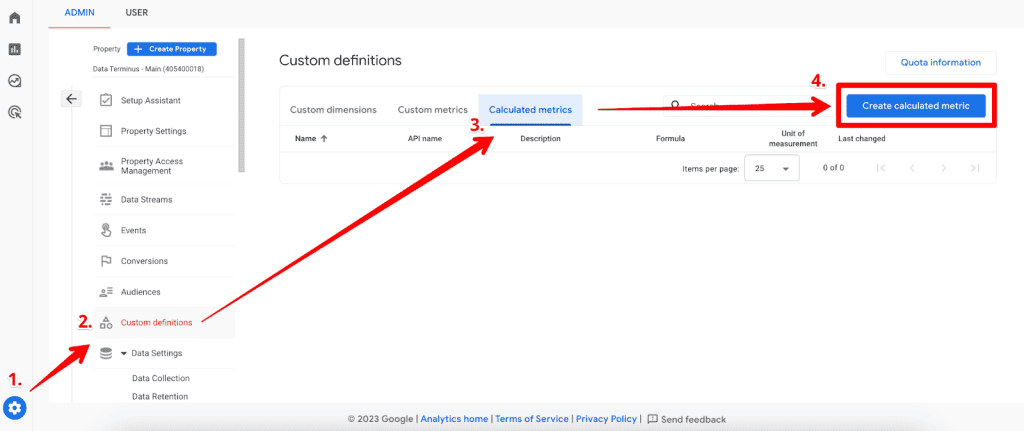Click the Property Access Management people icon
This screenshot has height=431, width=1024.
(106, 166)
